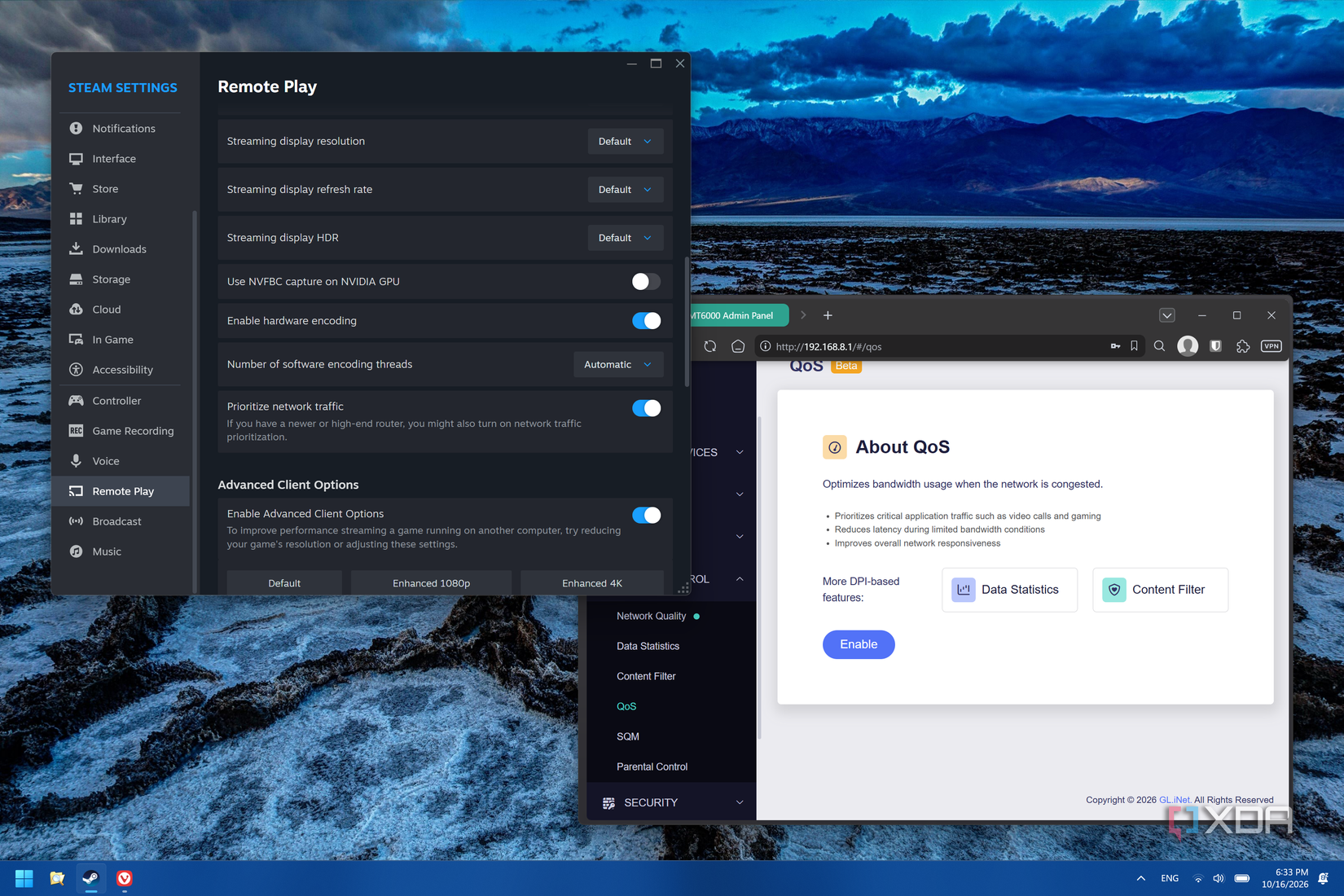Open Data Statistics in router sidebar
The height and width of the screenshot is (896, 1344).
coord(648,646)
